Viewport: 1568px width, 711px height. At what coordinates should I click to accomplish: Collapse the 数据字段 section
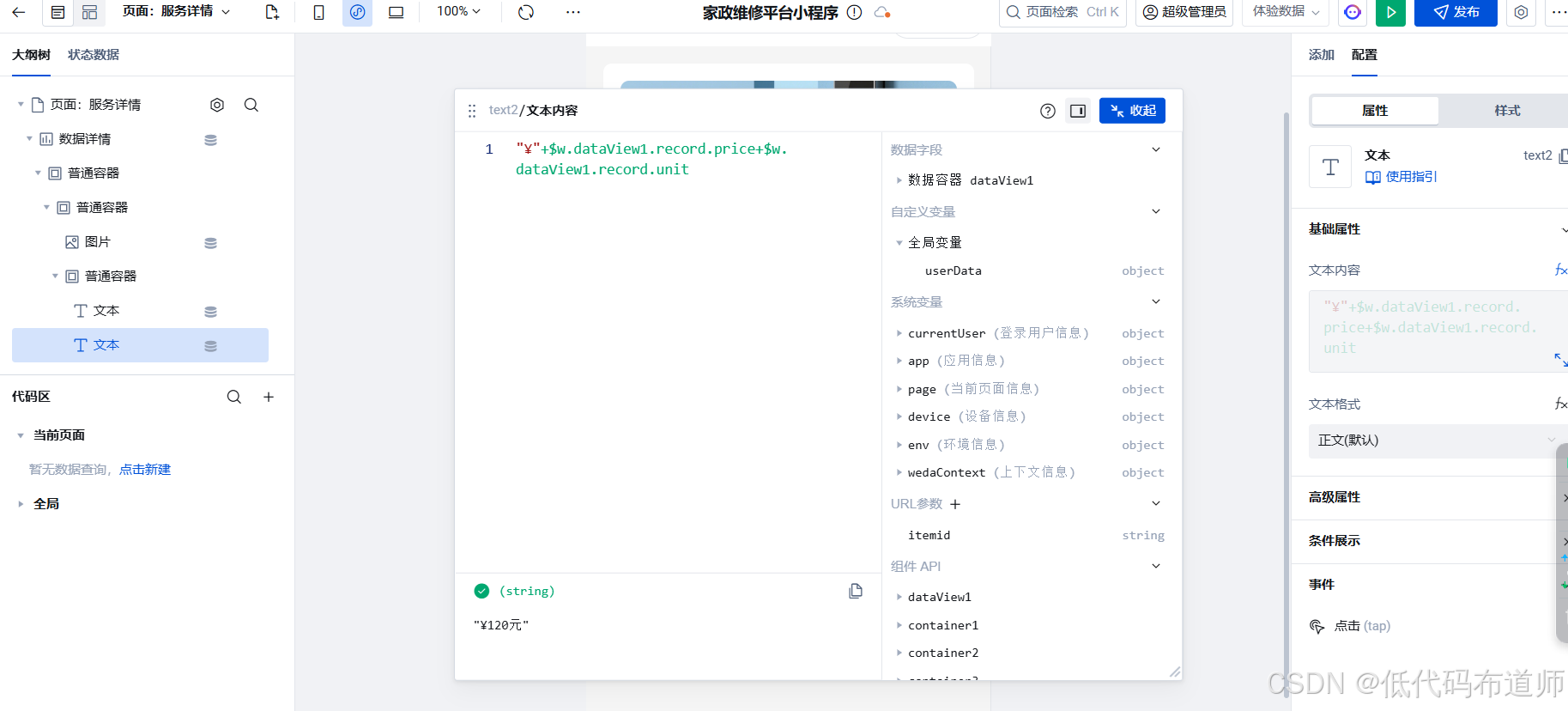pyautogui.click(x=1155, y=149)
